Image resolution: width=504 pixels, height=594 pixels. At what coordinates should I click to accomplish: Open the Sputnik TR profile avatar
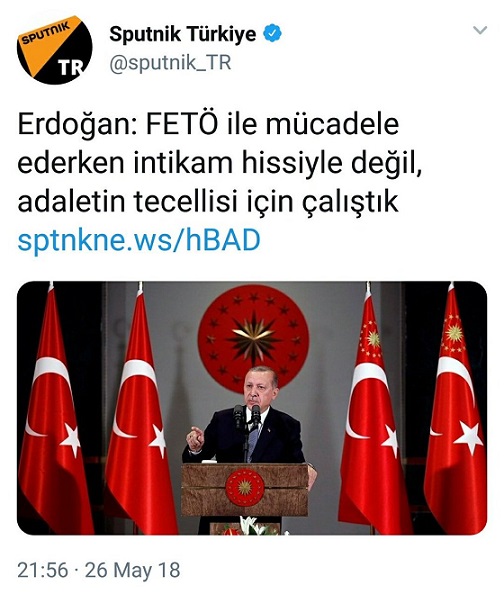coord(55,50)
